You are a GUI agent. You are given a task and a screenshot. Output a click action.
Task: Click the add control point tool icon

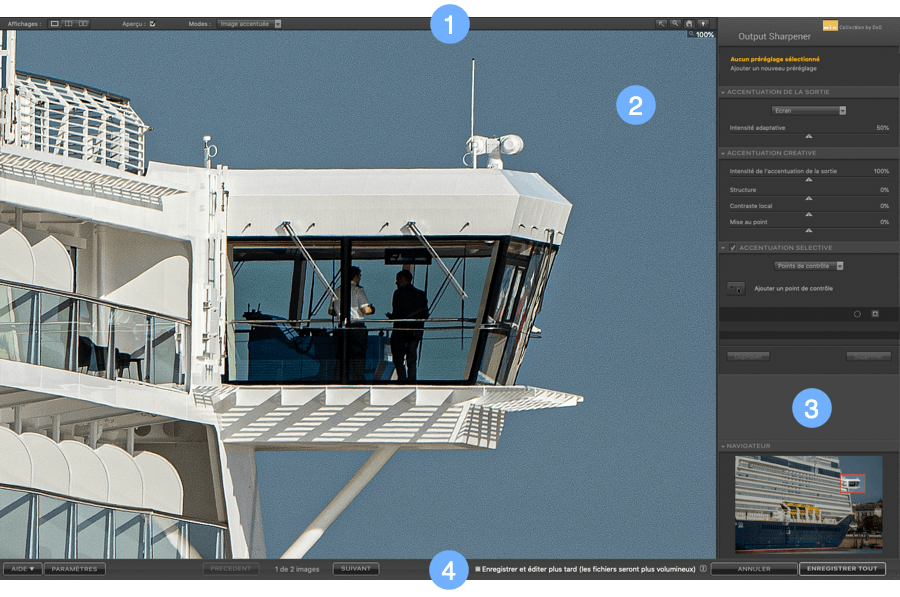736,288
